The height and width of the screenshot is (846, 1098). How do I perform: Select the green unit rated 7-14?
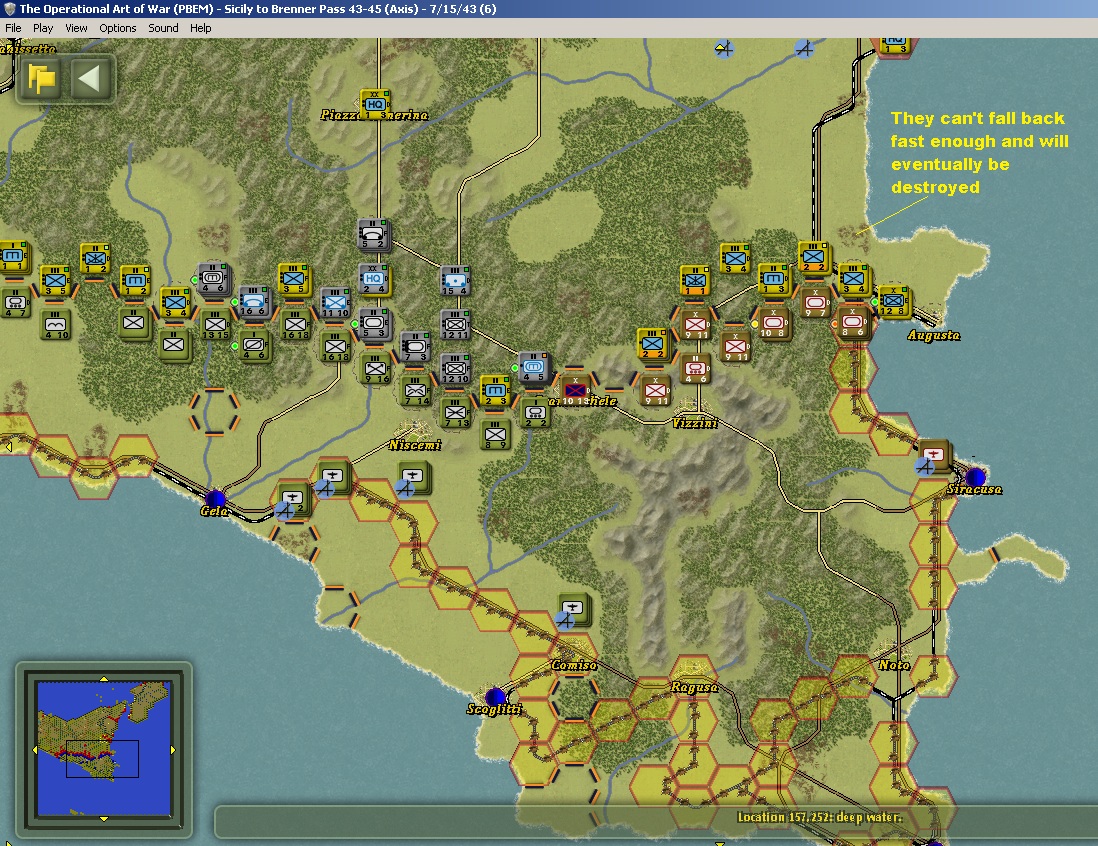coord(416,391)
